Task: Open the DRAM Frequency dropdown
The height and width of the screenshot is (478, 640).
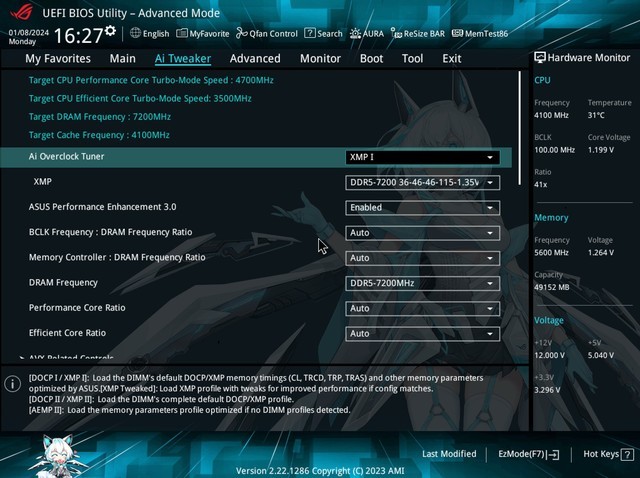Action: [422, 283]
